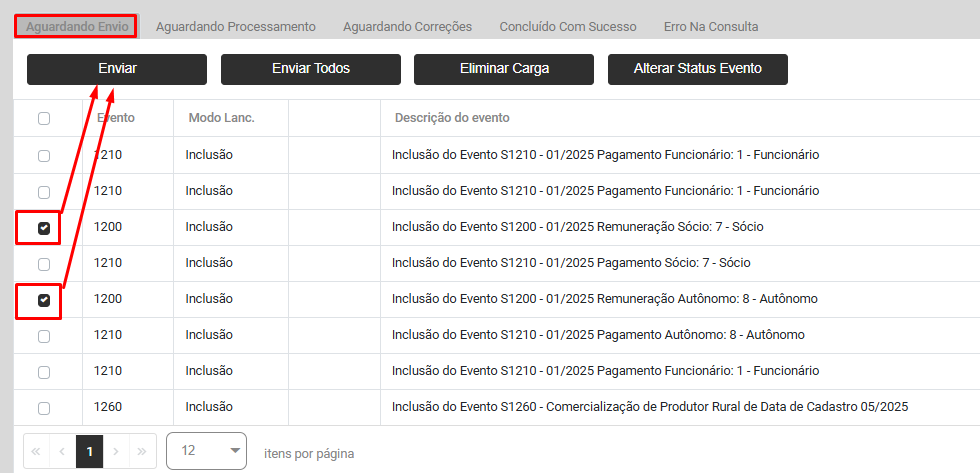
Task: Click the Enviar button
Action: 117,69
